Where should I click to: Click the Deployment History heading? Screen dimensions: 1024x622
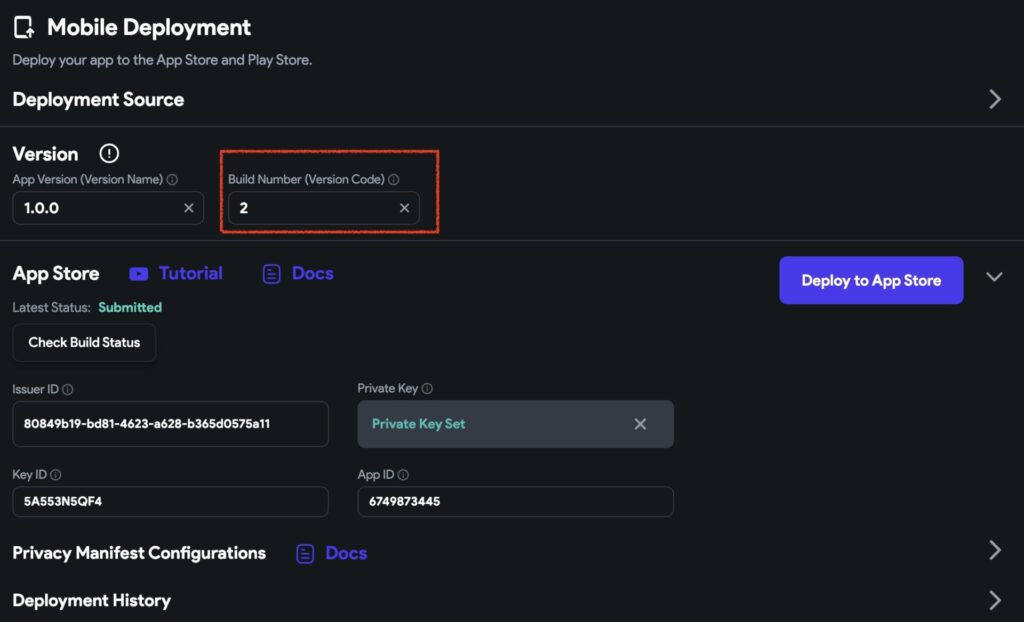pyautogui.click(x=91, y=600)
